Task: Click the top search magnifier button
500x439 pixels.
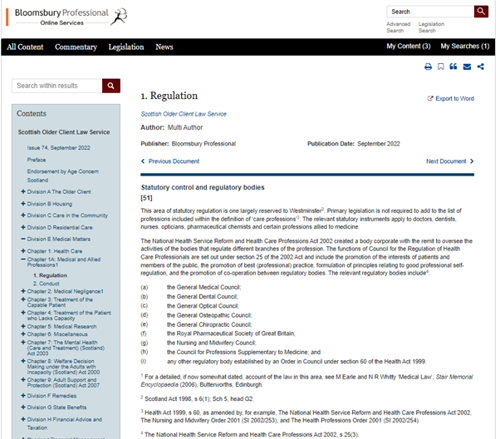Action: [481, 11]
